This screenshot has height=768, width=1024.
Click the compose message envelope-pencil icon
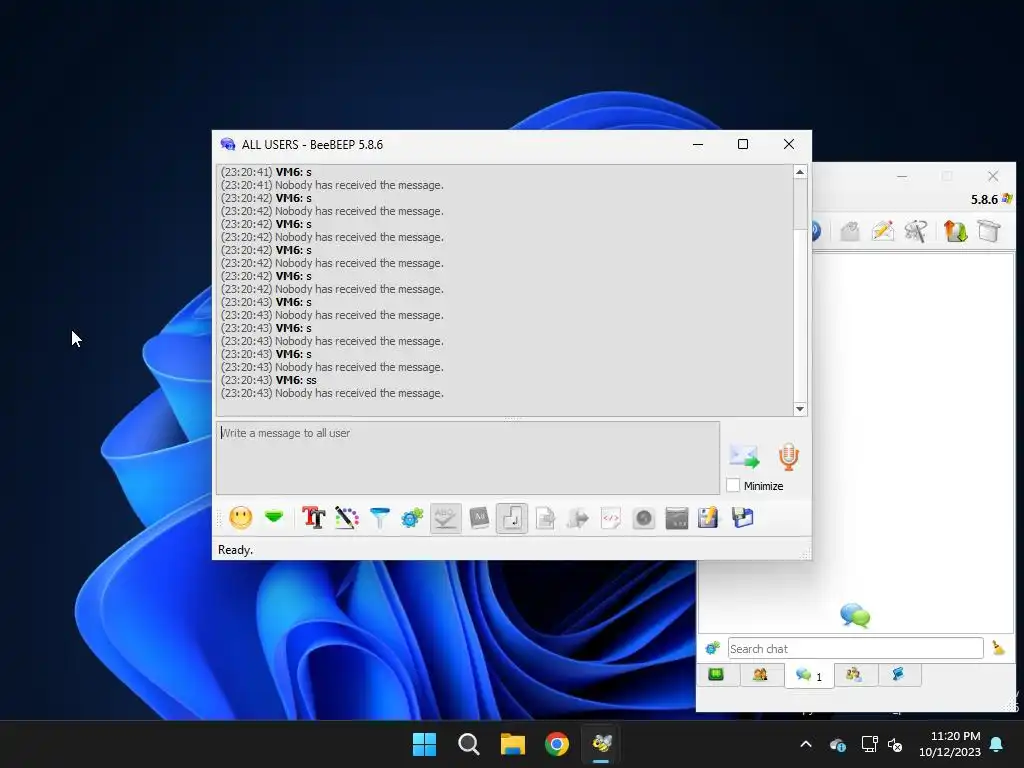[883, 231]
